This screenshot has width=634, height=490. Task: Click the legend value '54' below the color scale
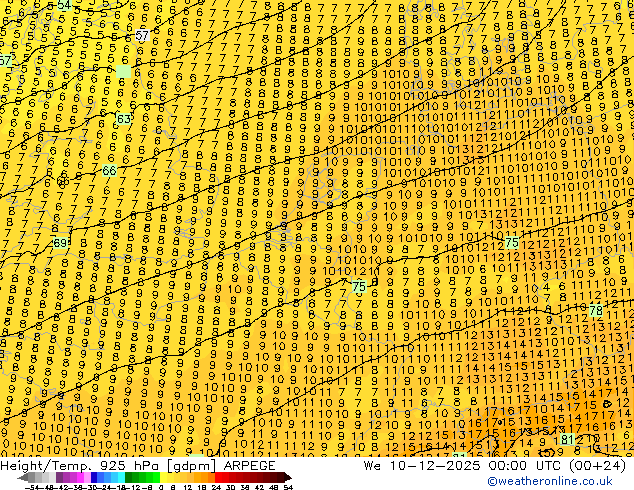coord(288,487)
